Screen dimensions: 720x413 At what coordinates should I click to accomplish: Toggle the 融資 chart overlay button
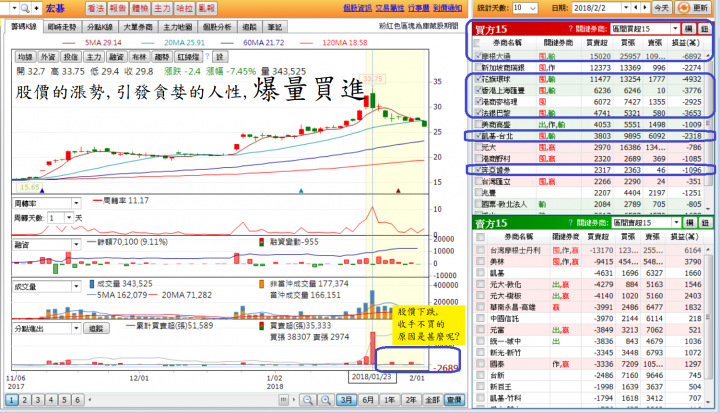116,57
